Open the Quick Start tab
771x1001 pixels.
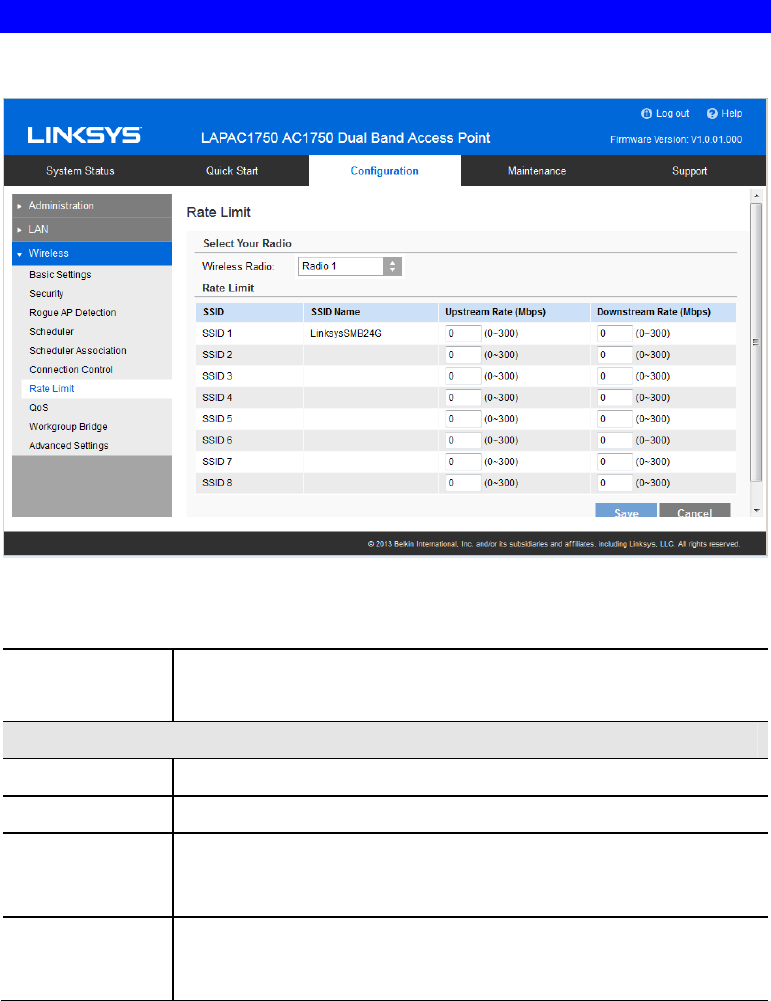click(x=232, y=171)
